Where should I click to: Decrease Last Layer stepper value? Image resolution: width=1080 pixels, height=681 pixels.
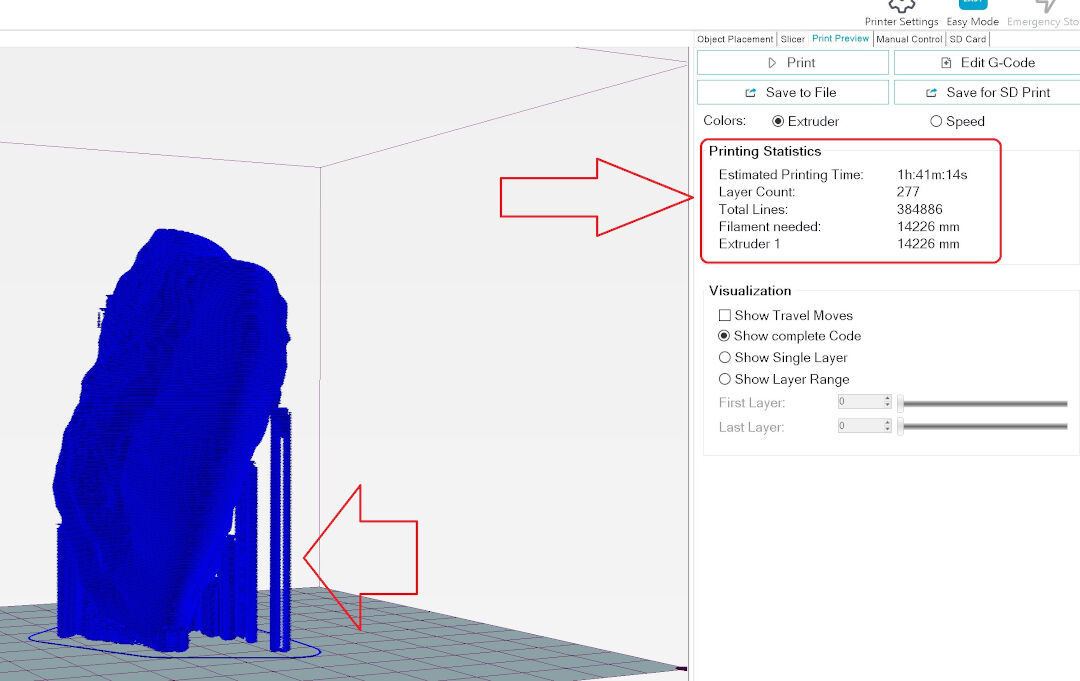click(x=887, y=429)
